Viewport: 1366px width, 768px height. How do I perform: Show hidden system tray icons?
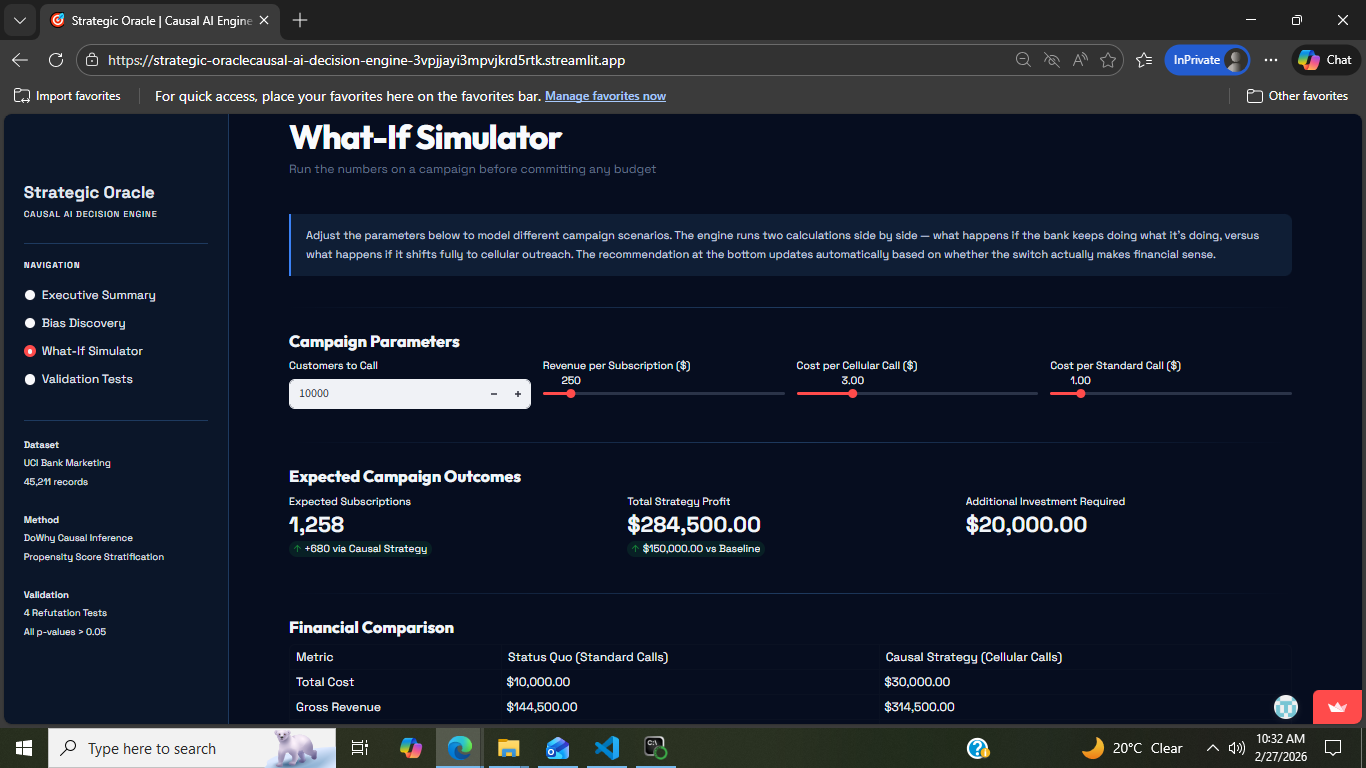click(1213, 748)
